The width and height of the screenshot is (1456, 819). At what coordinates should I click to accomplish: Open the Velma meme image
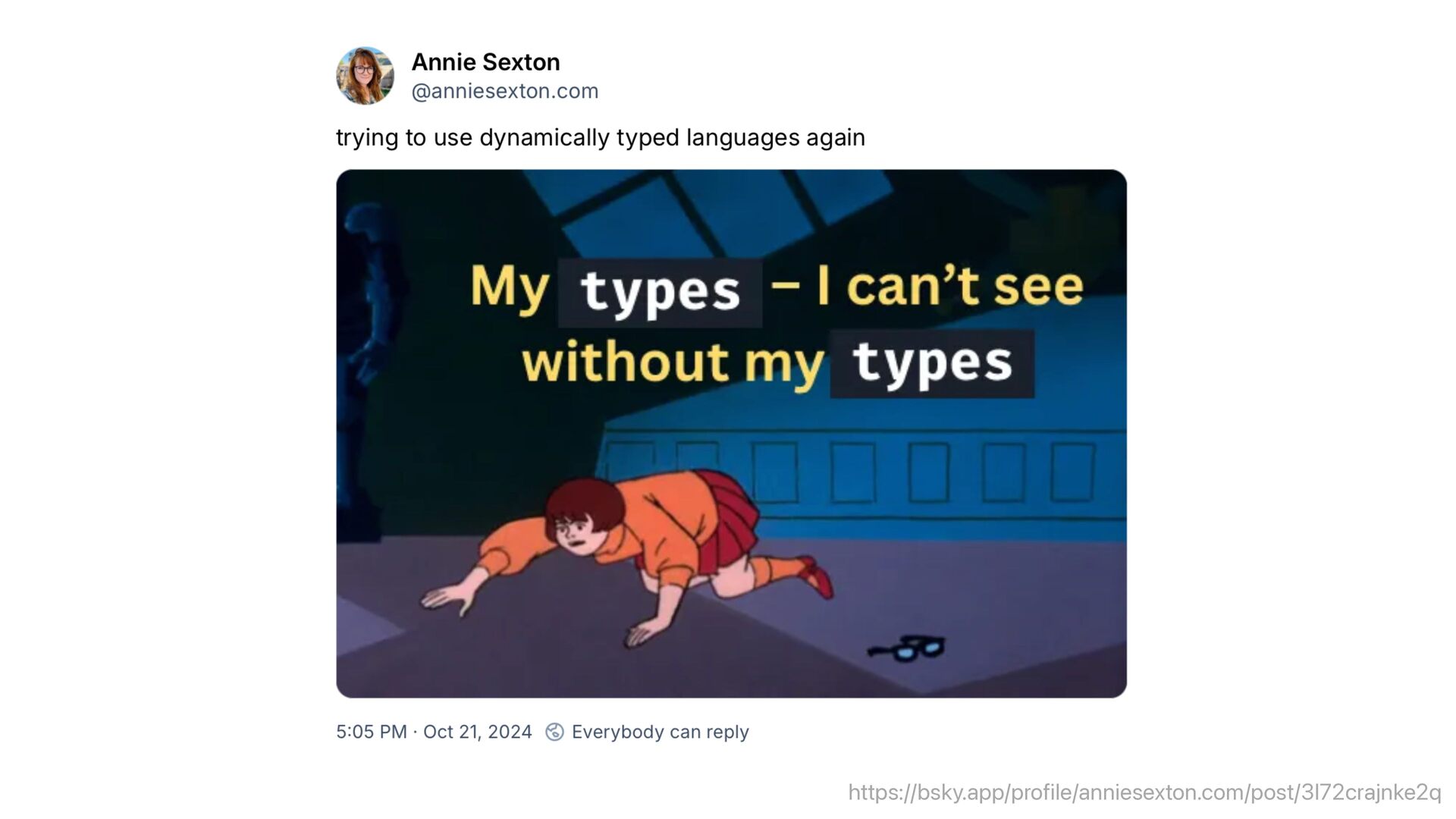click(731, 434)
